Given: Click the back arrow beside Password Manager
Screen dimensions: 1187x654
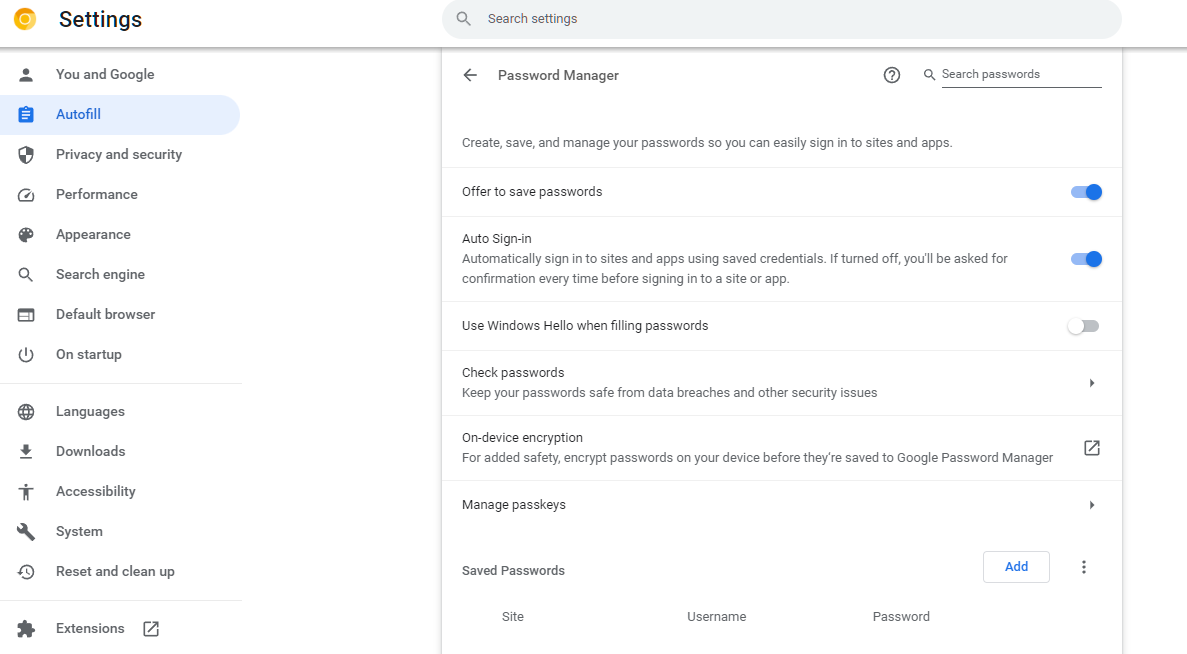Looking at the screenshot, I should click(470, 75).
